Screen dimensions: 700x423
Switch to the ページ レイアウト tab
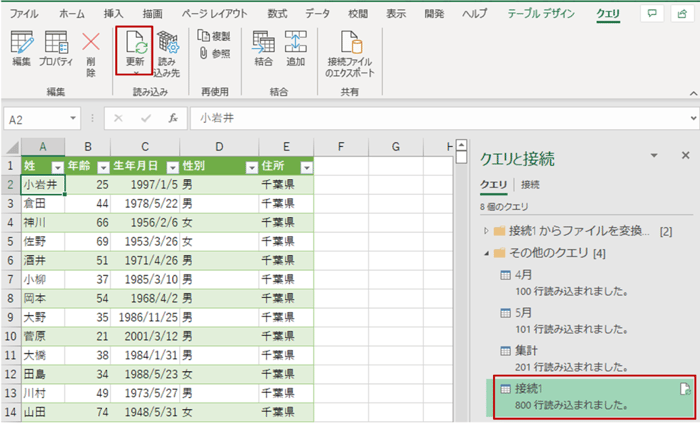tap(214, 14)
